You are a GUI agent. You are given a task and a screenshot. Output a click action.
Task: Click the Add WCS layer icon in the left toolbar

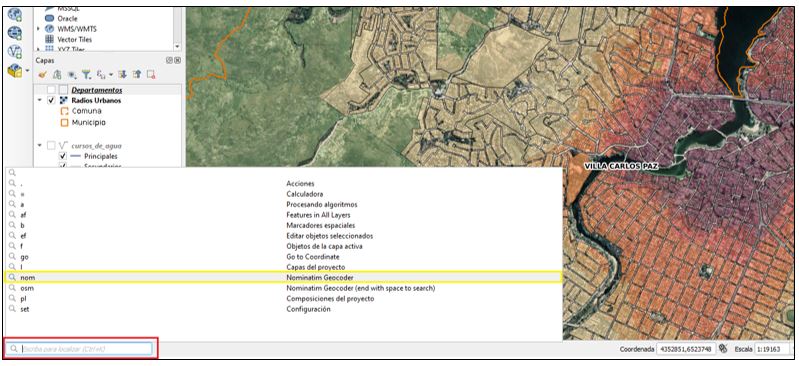(14, 33)
